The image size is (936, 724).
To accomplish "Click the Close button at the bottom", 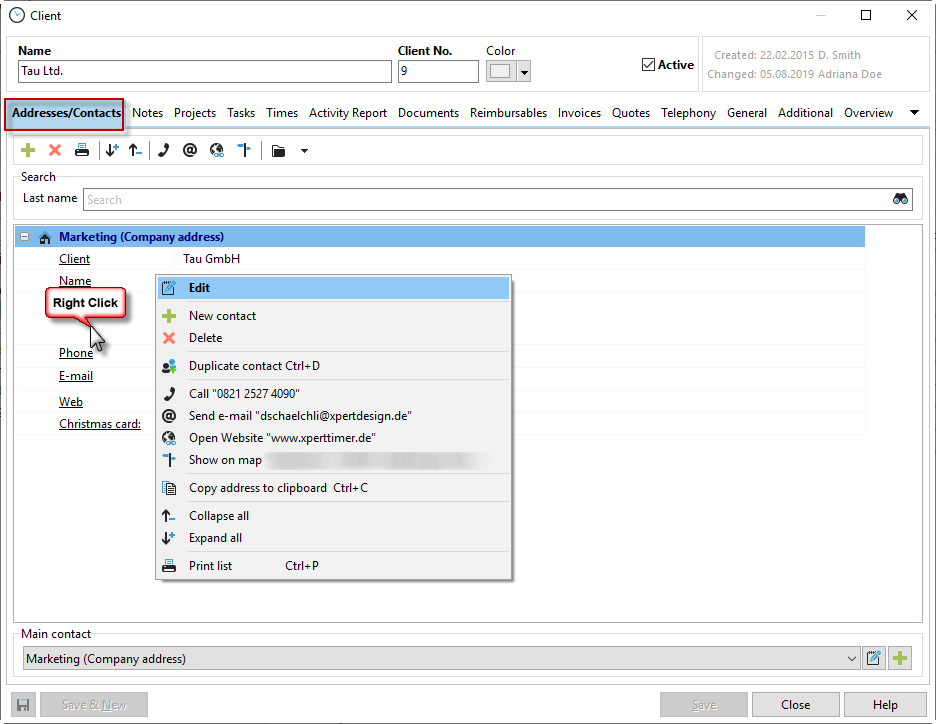I will [795, 704].
